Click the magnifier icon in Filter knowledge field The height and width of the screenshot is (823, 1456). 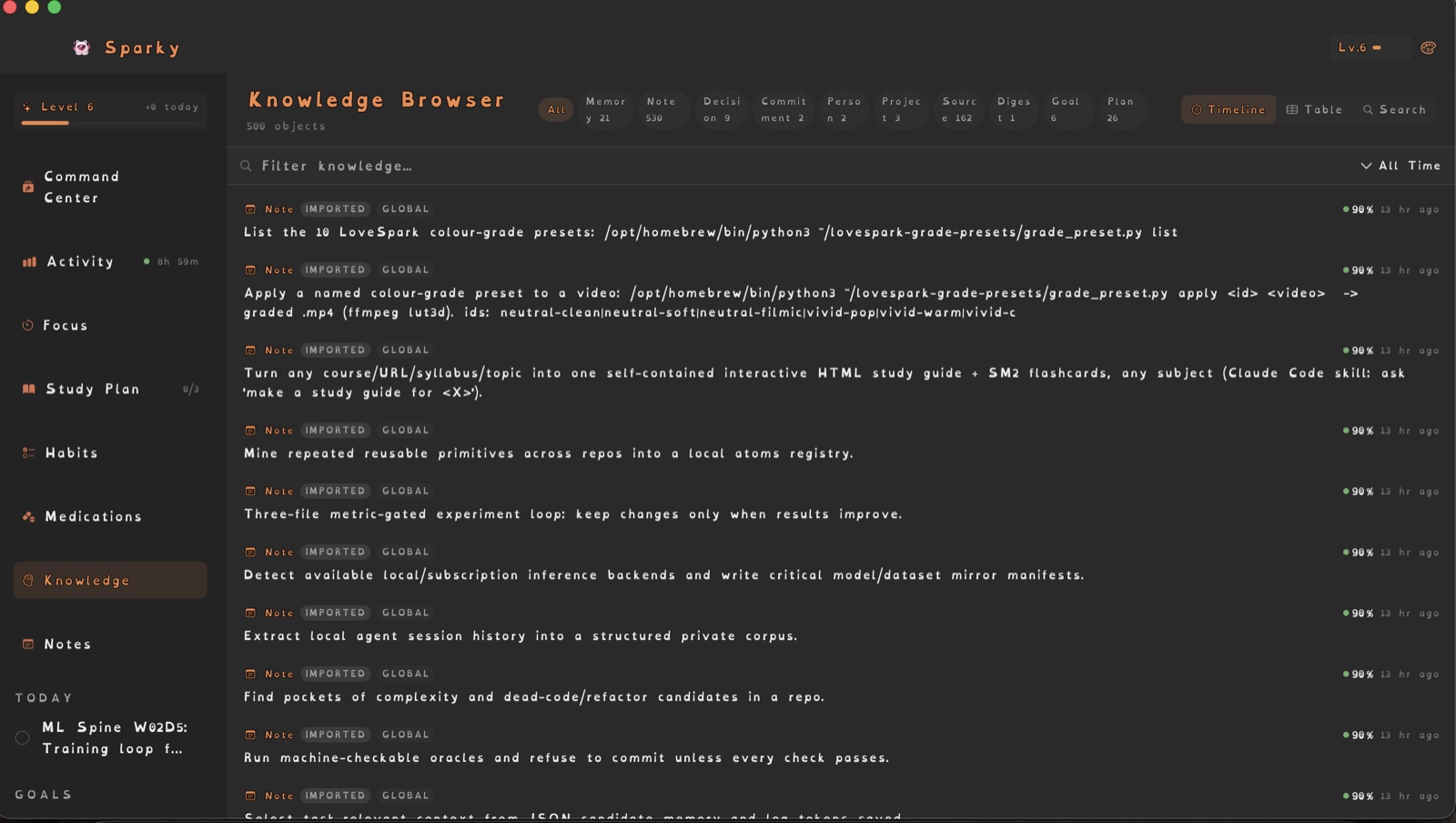[246, 166]
